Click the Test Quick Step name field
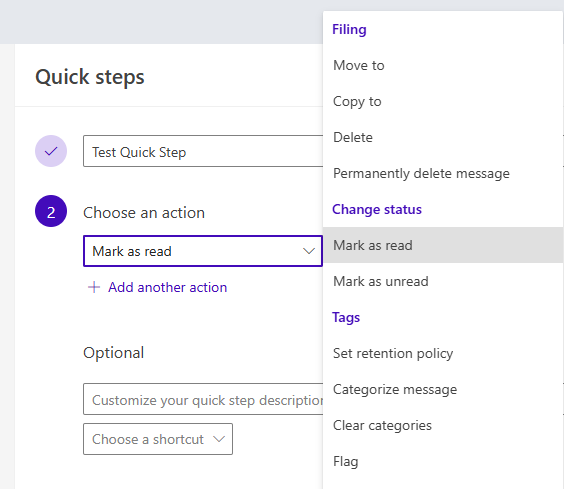Viewport: 564px width, 489px height. tap(203, 151)
